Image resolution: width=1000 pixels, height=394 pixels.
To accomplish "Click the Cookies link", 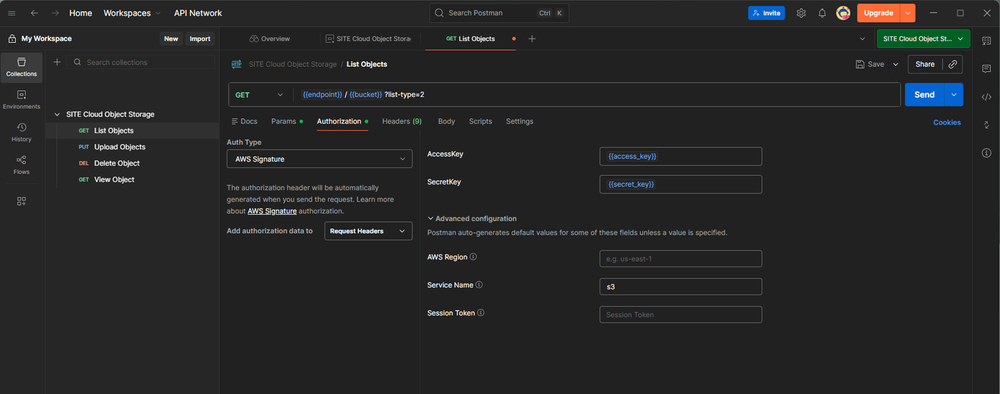I will point(947,122).
